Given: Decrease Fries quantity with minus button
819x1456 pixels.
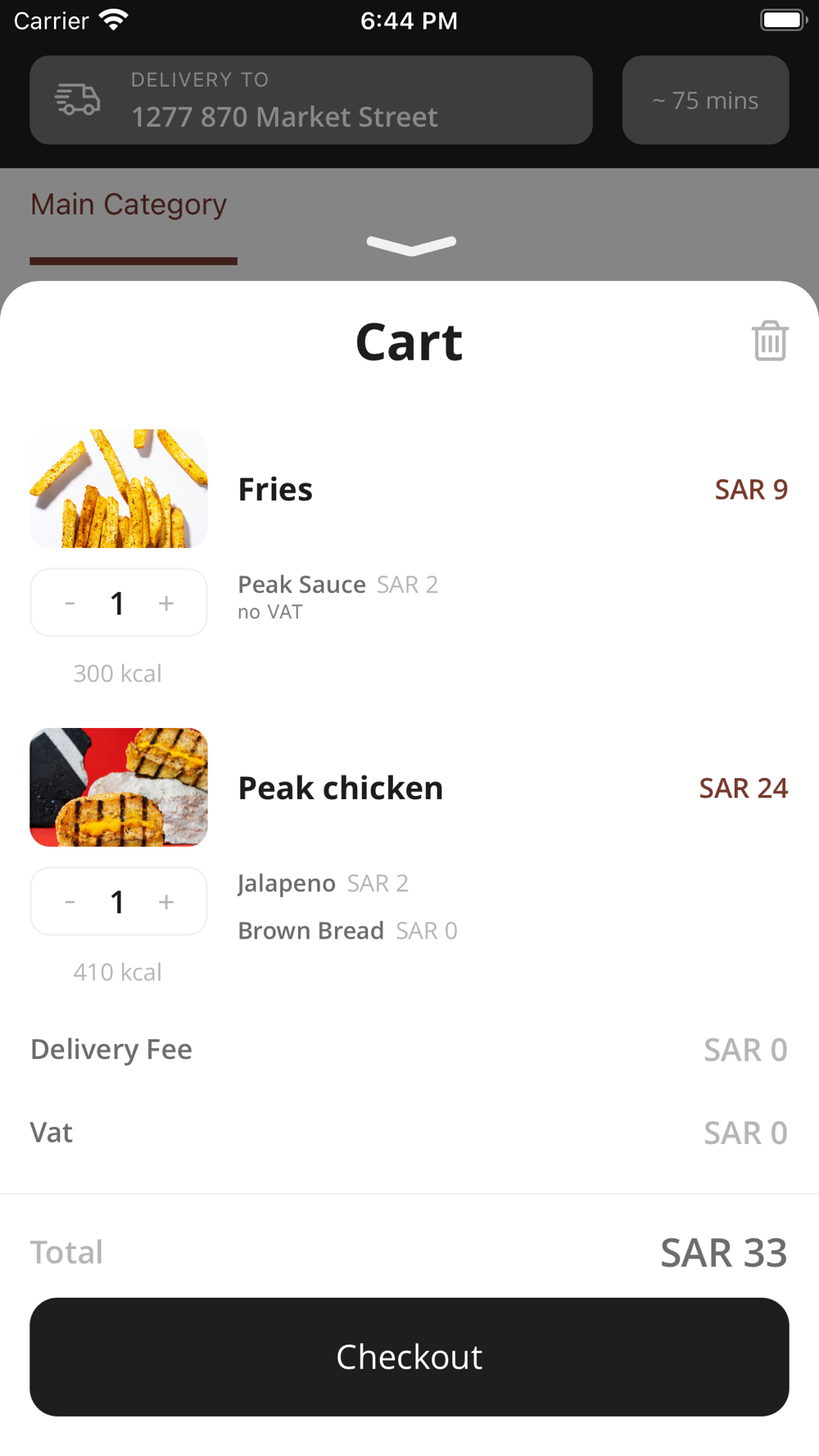Looking at the screenshot, I should pos(70,604).
